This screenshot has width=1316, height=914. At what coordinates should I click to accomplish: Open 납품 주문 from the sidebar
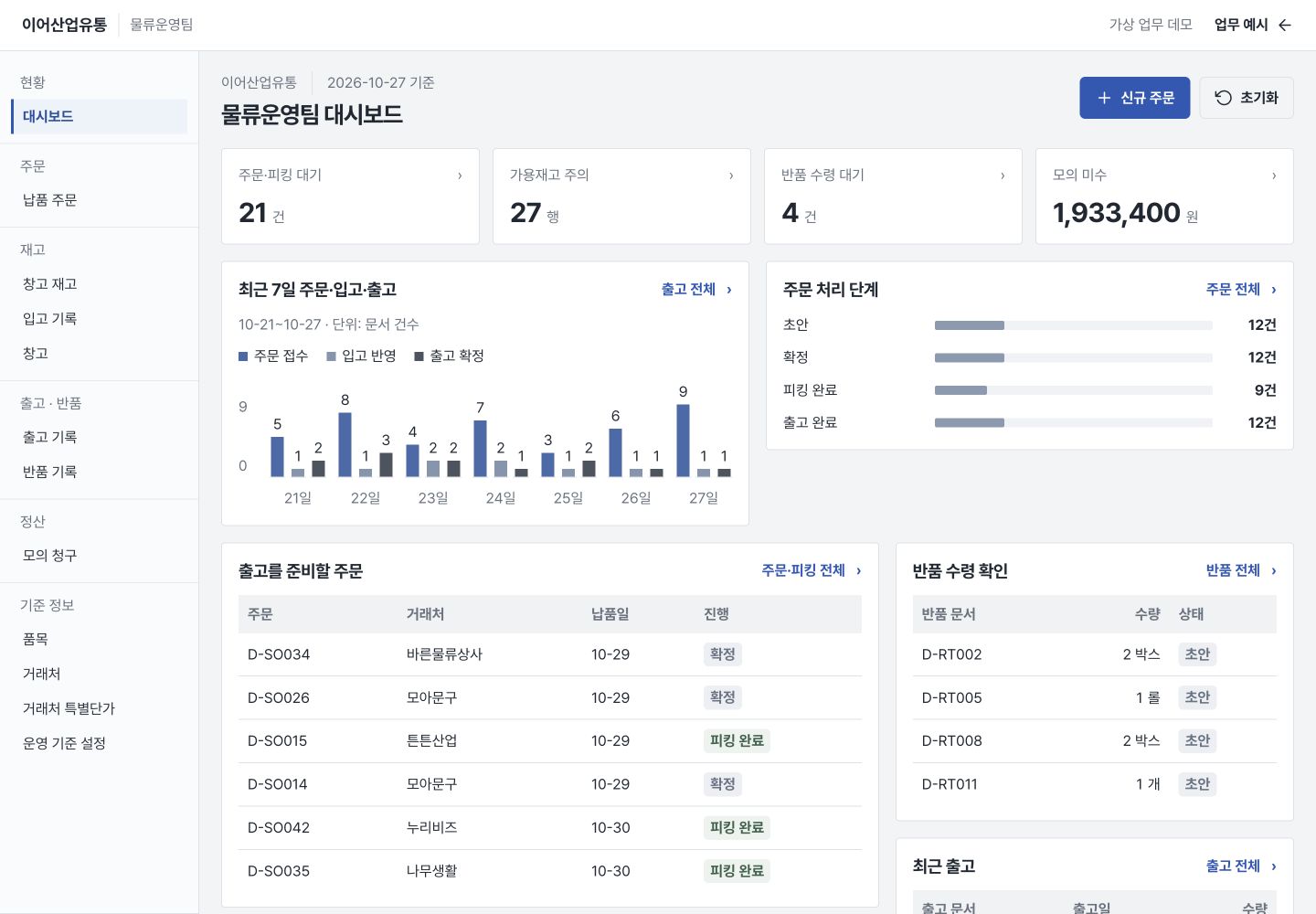(99, 200)
